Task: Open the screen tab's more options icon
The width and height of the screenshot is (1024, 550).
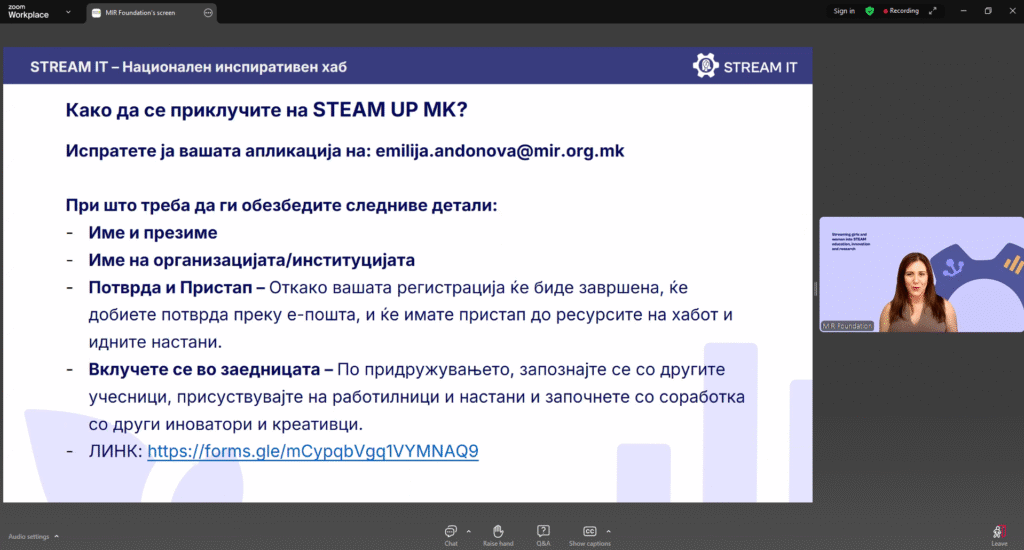Action: 208,12
